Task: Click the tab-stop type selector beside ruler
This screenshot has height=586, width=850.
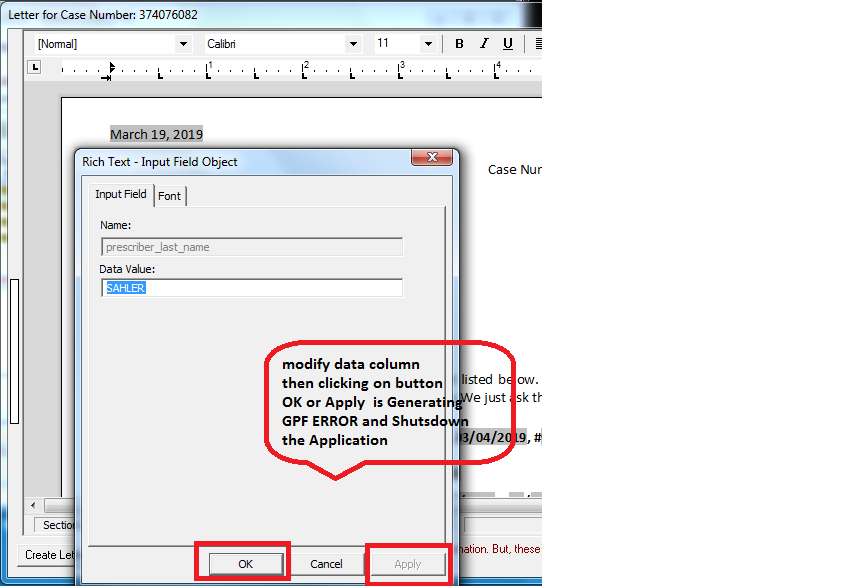Action: click(x=34, y=67)
